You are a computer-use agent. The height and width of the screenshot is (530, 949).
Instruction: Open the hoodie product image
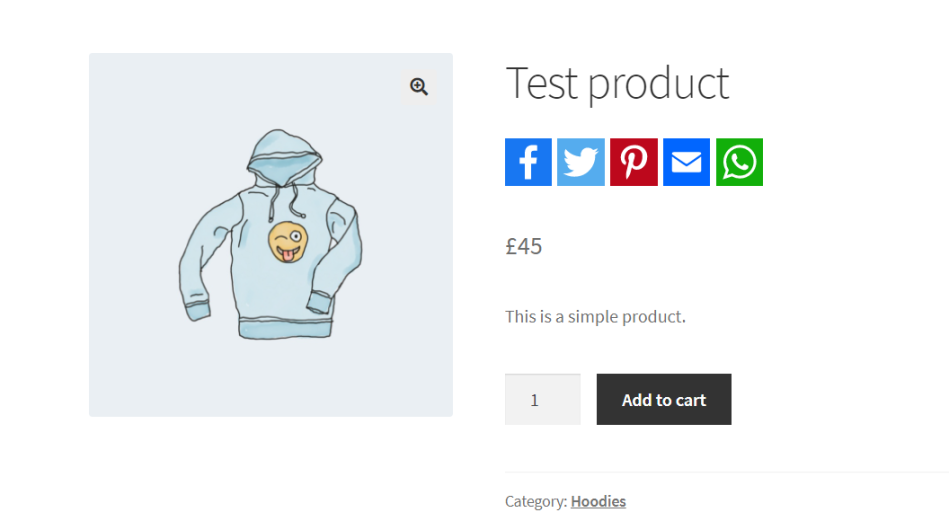click(271, 235)
